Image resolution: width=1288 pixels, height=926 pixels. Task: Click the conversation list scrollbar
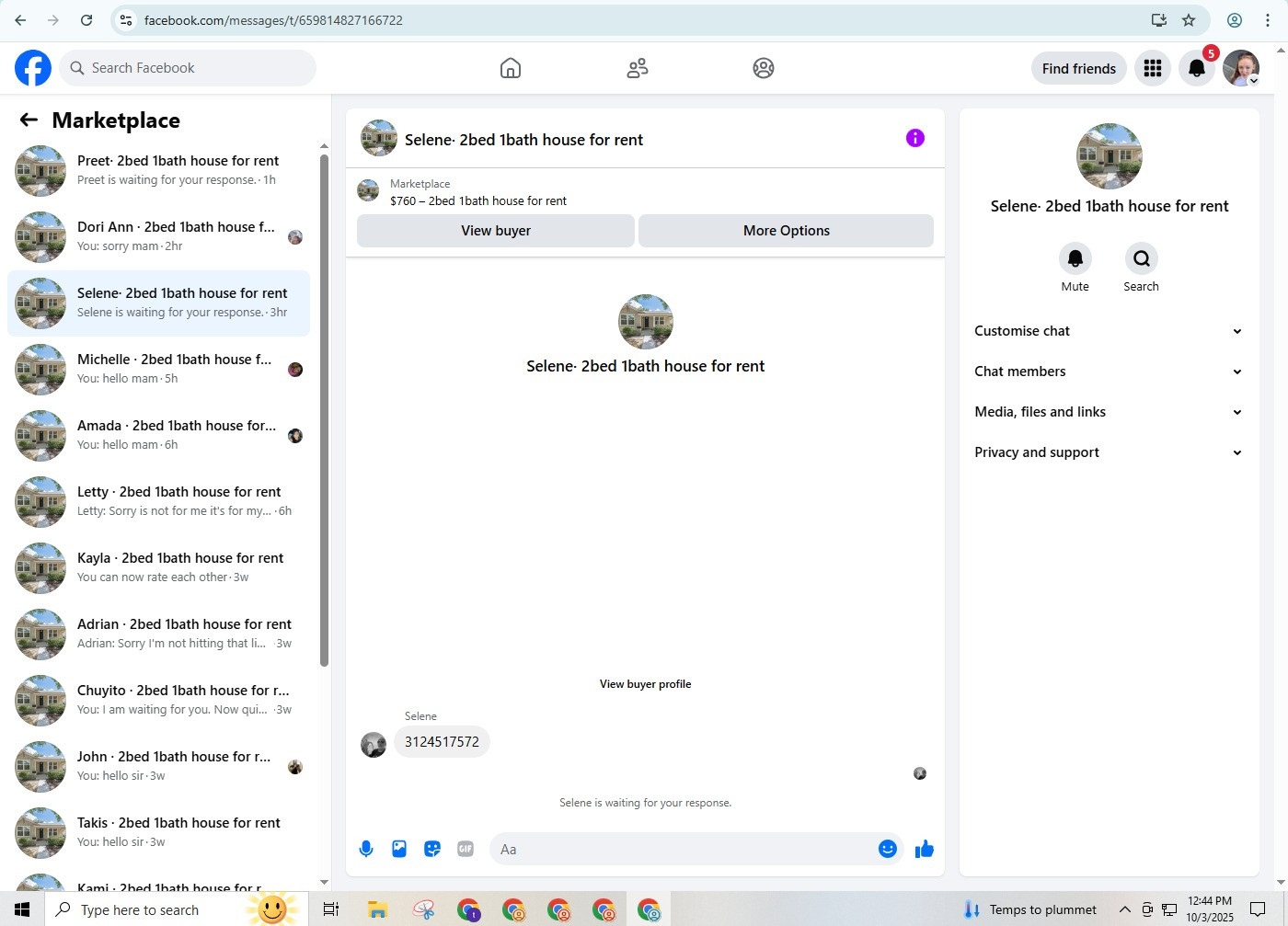click(324, 409)
